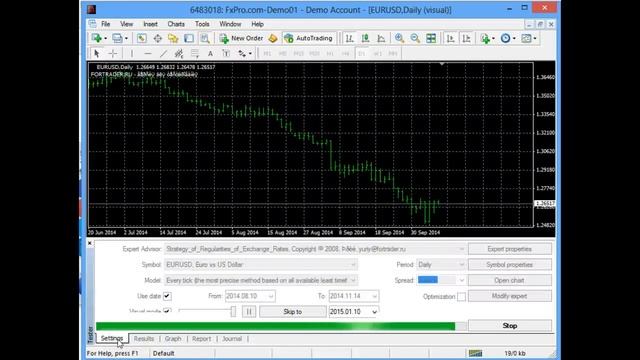Switch to the D1 timeframe button

click(x=362, y=53)
